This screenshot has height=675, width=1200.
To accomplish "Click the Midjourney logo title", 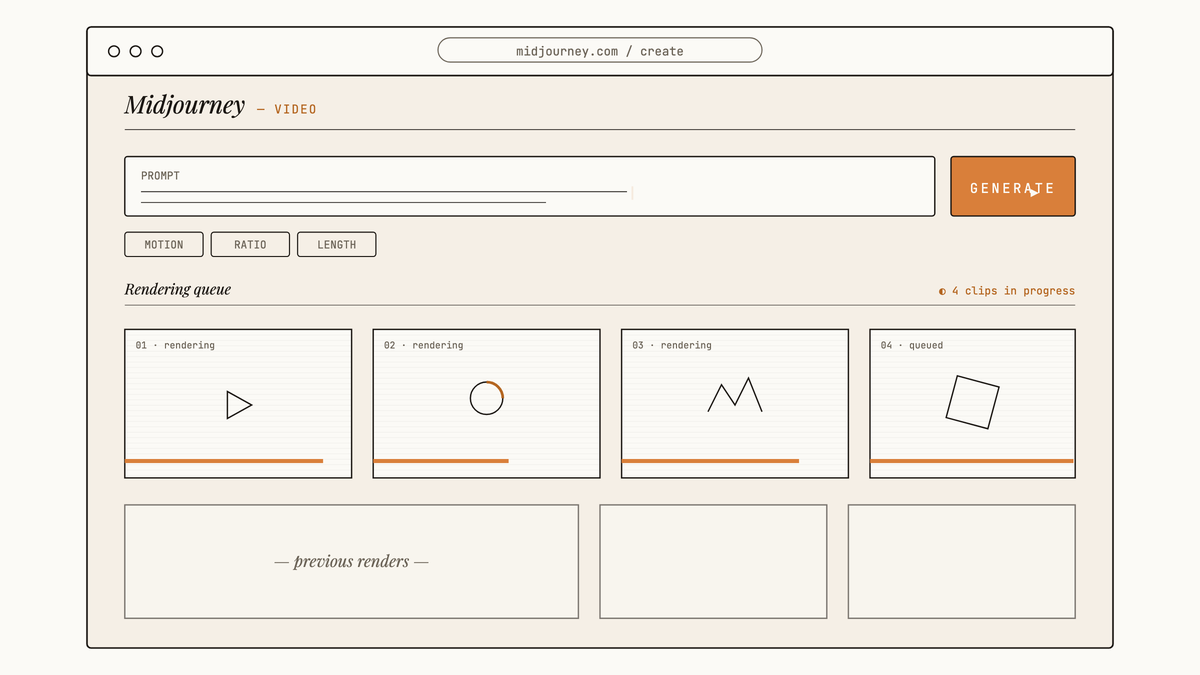I will (x=184, y=105).
